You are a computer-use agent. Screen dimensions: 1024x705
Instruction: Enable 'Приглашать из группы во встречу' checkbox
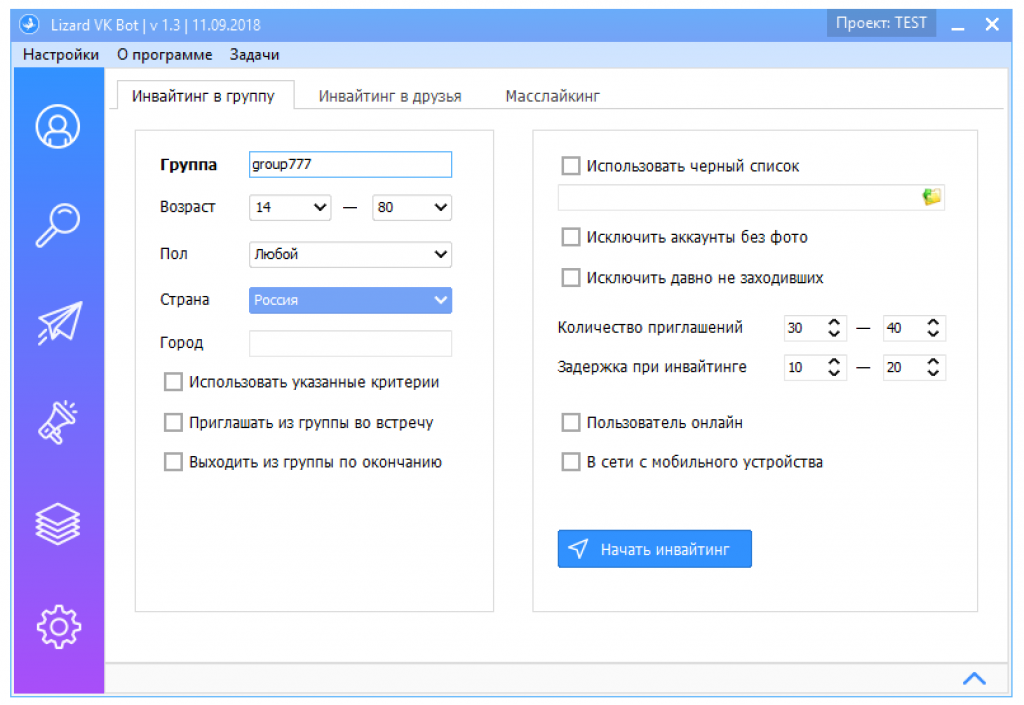[173, 422]
